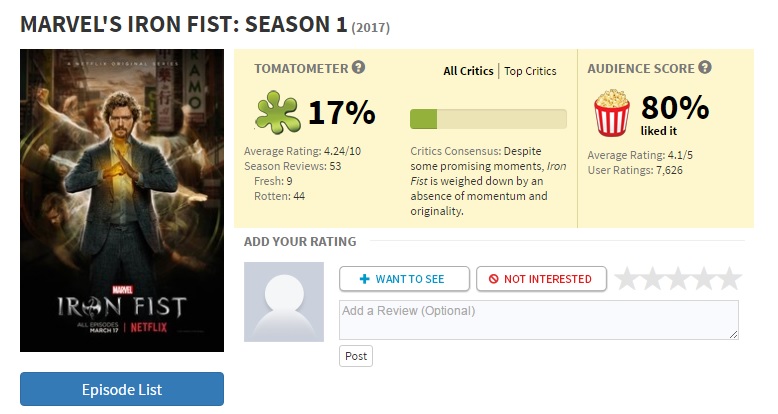
Task: Rate one star with the first star
Action: coord(627,279)
